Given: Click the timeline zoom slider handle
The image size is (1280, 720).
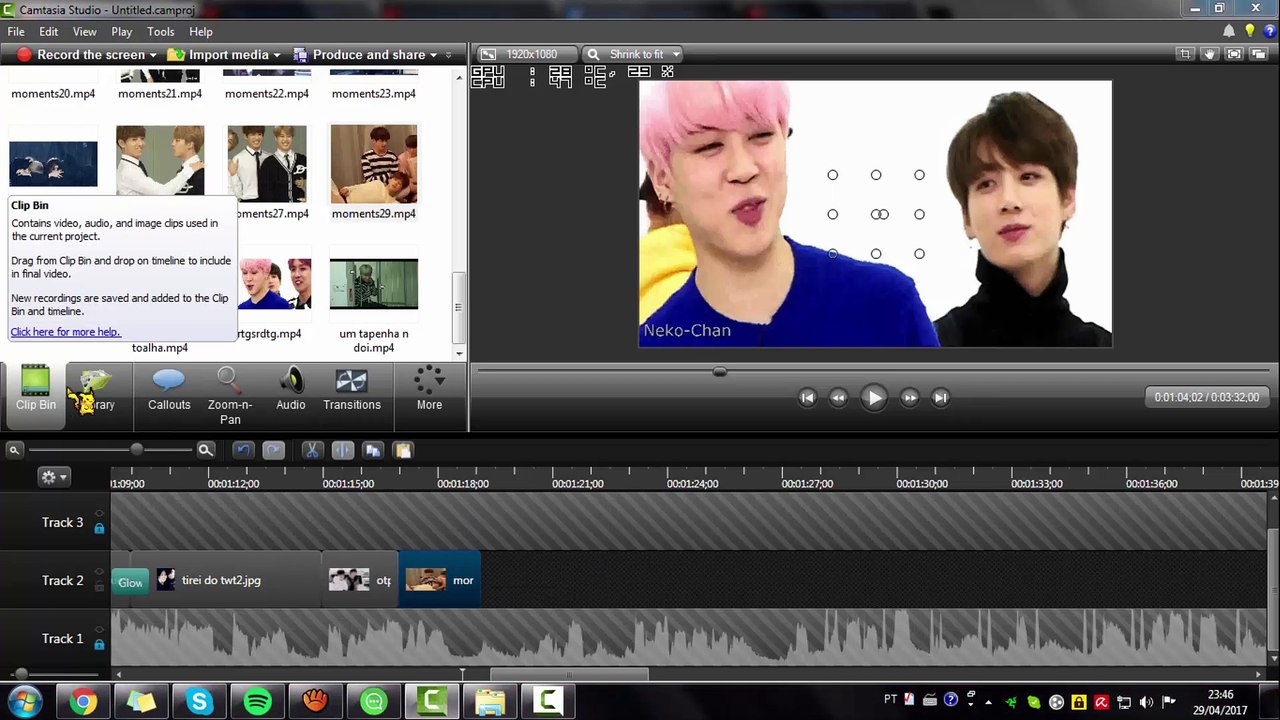Looking at the screenshot, I should tap(136, 450).
